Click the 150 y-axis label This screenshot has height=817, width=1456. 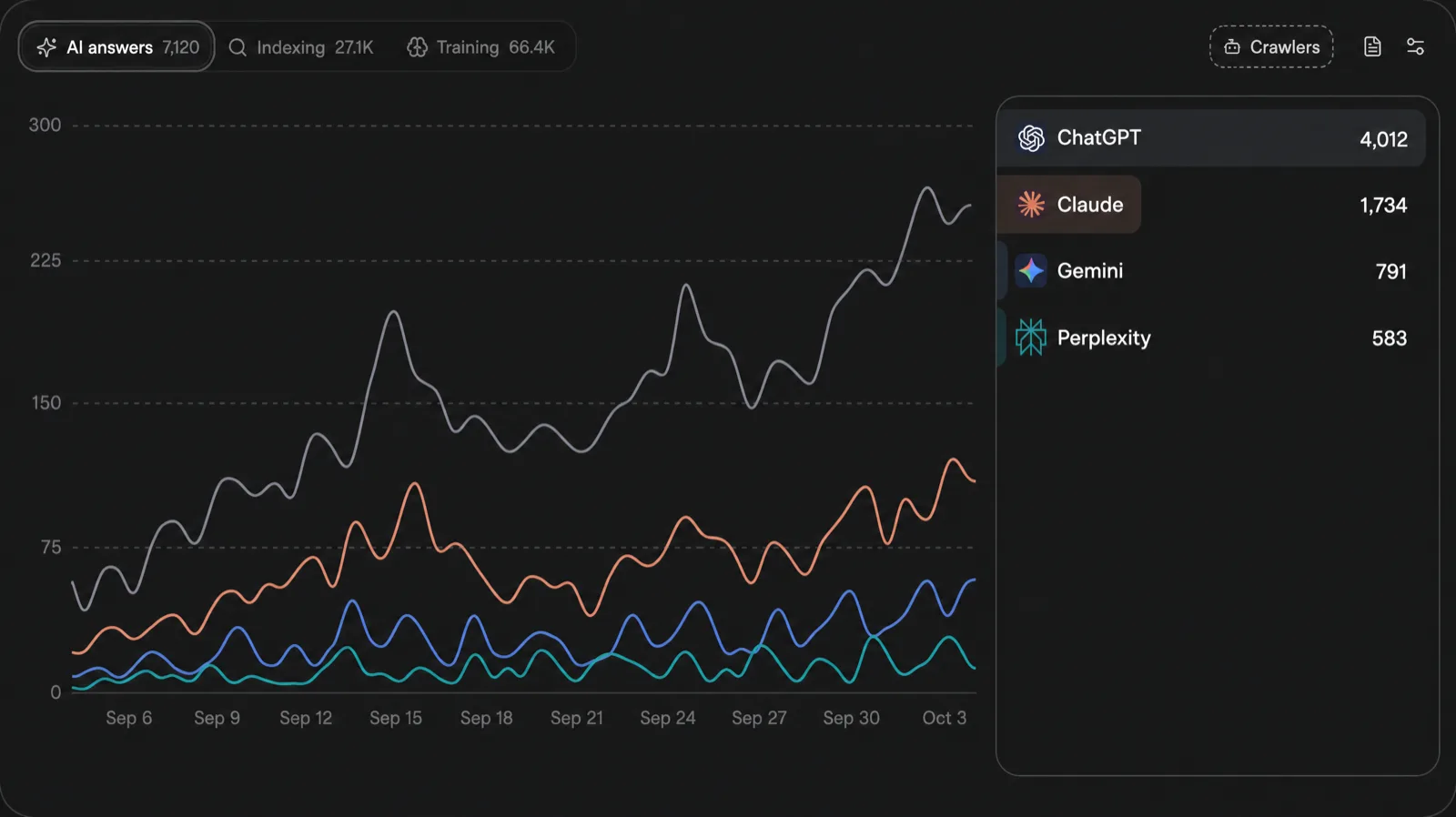point(46,403)
